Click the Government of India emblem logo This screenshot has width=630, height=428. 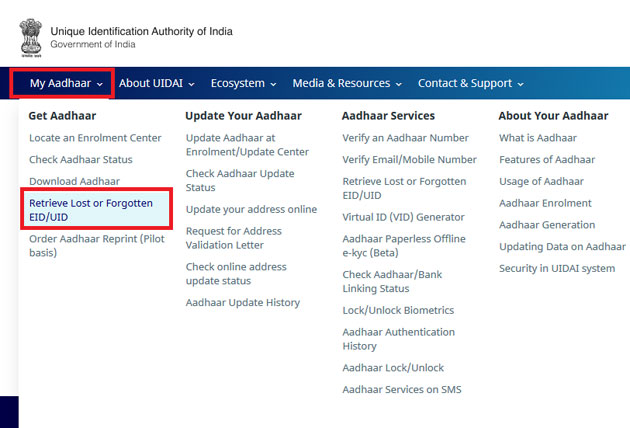pos(31,36)
